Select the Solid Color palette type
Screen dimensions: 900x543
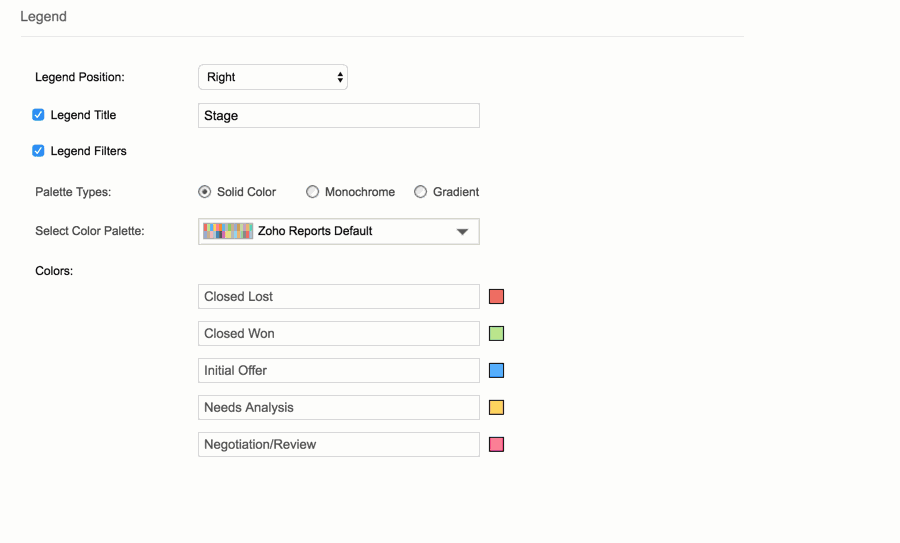(x=205, y=192)
